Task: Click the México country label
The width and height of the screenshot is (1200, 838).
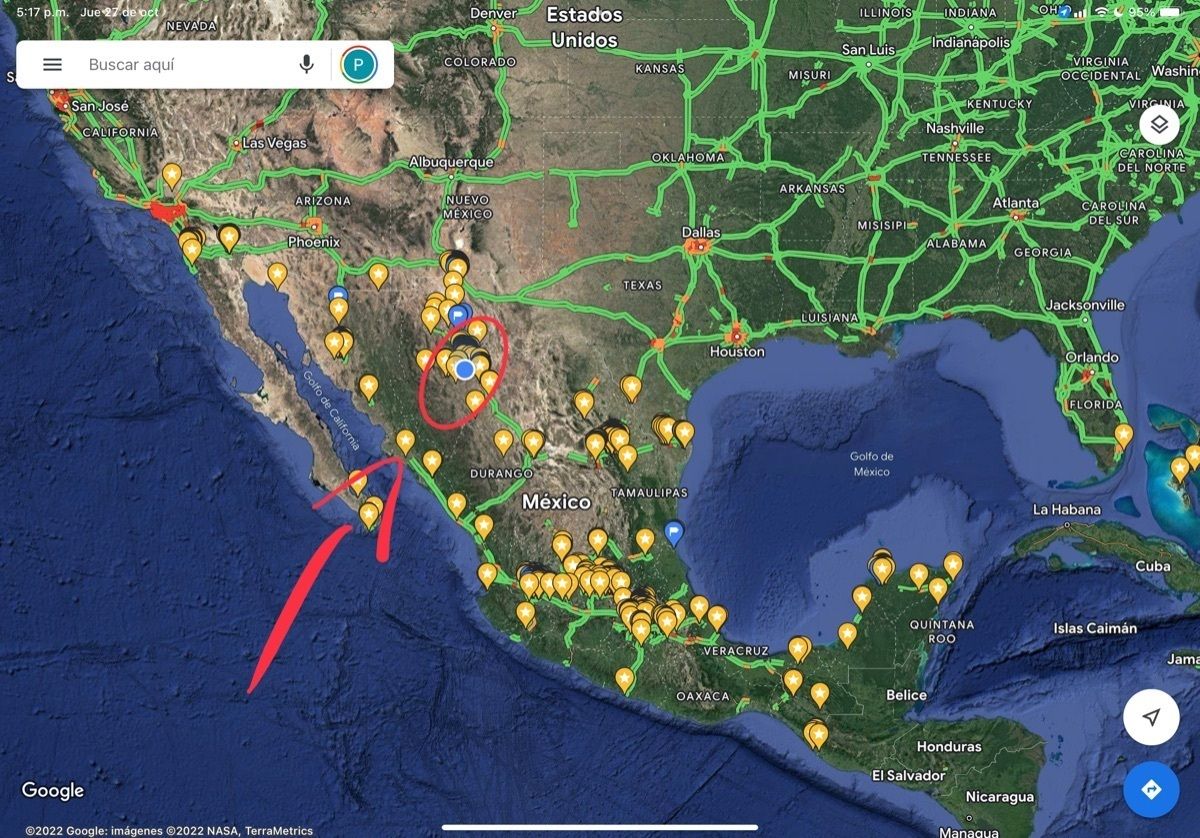Action: pyautogui.click(x=557, y=501)
